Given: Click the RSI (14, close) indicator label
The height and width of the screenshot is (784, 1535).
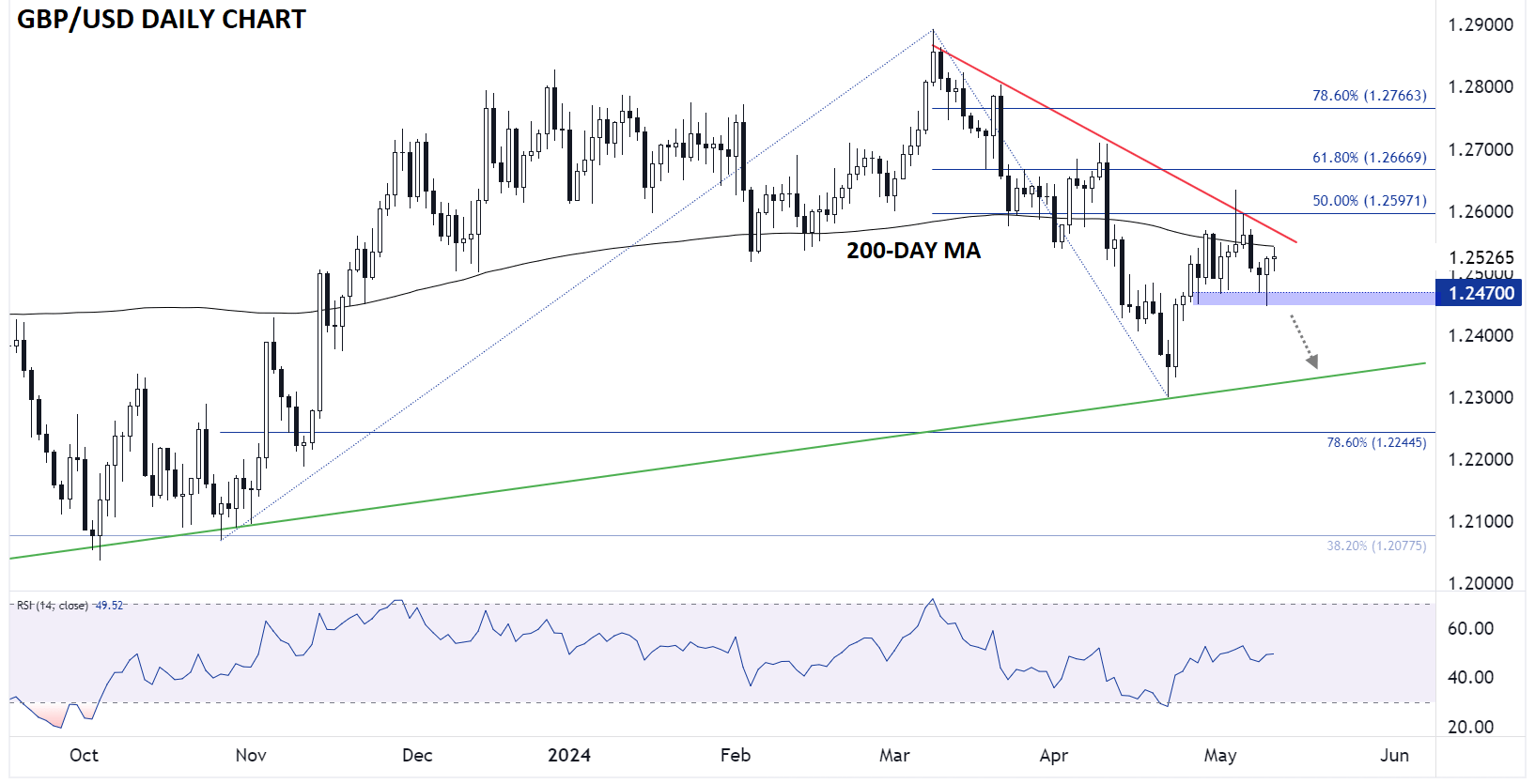Looking at the screenshot, I should [53, 606].
